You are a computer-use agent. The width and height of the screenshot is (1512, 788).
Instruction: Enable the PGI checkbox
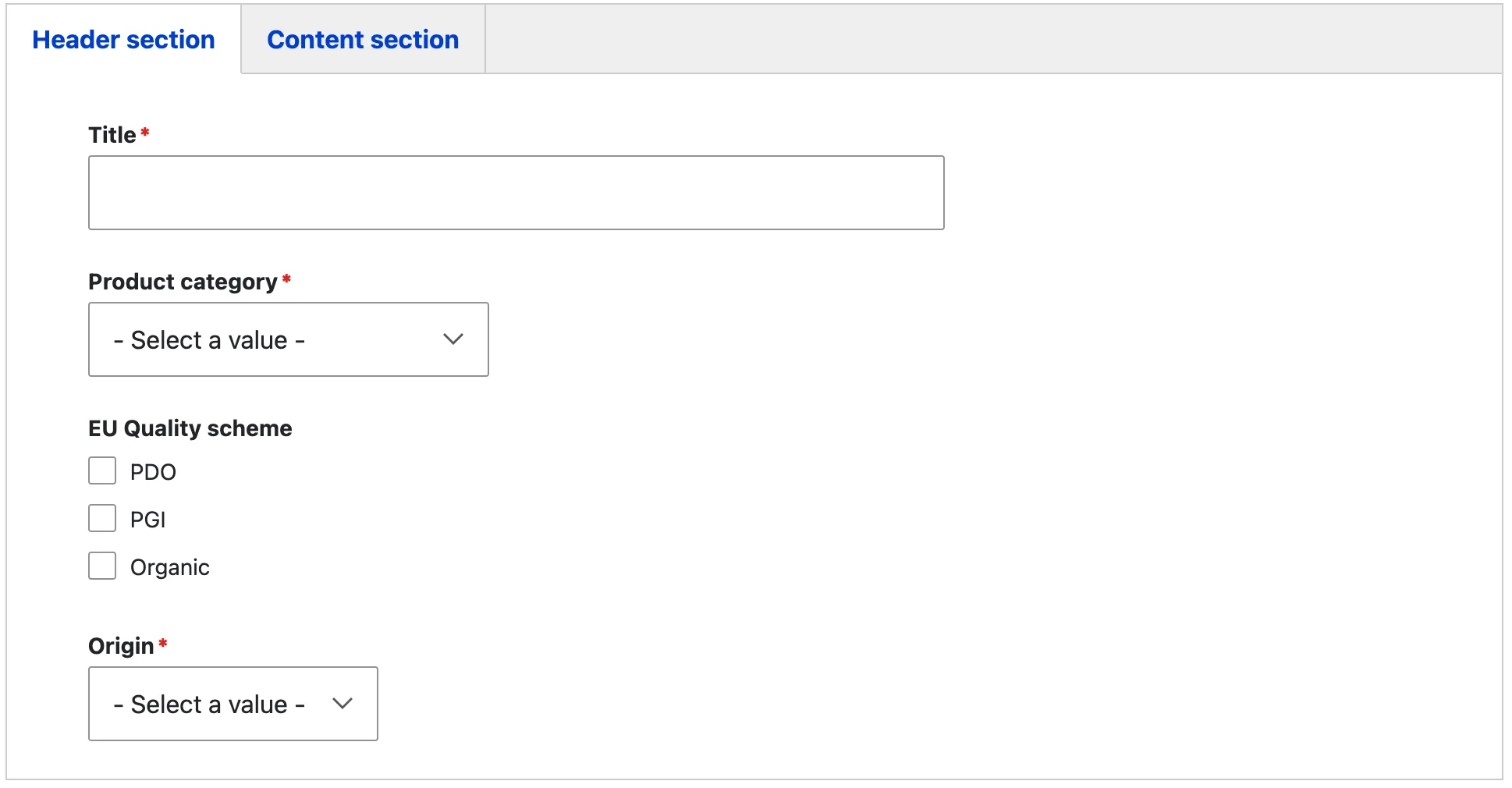[102, 519]
